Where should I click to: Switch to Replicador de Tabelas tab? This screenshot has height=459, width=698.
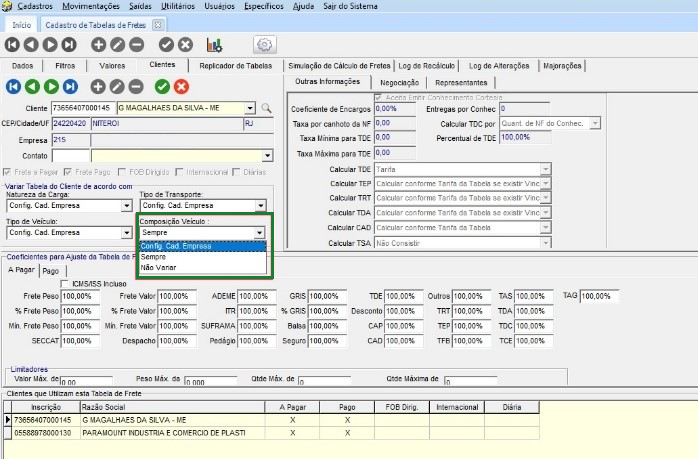coord(235,65)
